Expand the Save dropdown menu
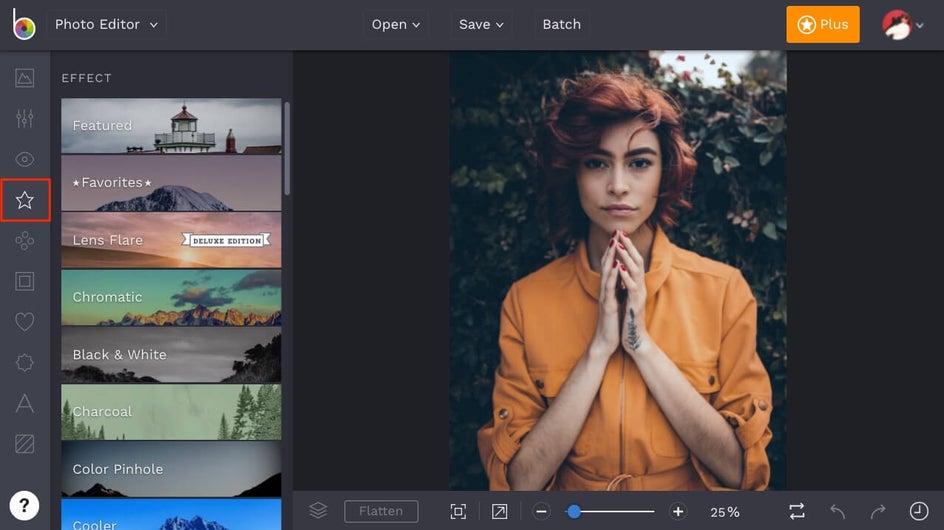944x530 pixels. pos(481,24)
